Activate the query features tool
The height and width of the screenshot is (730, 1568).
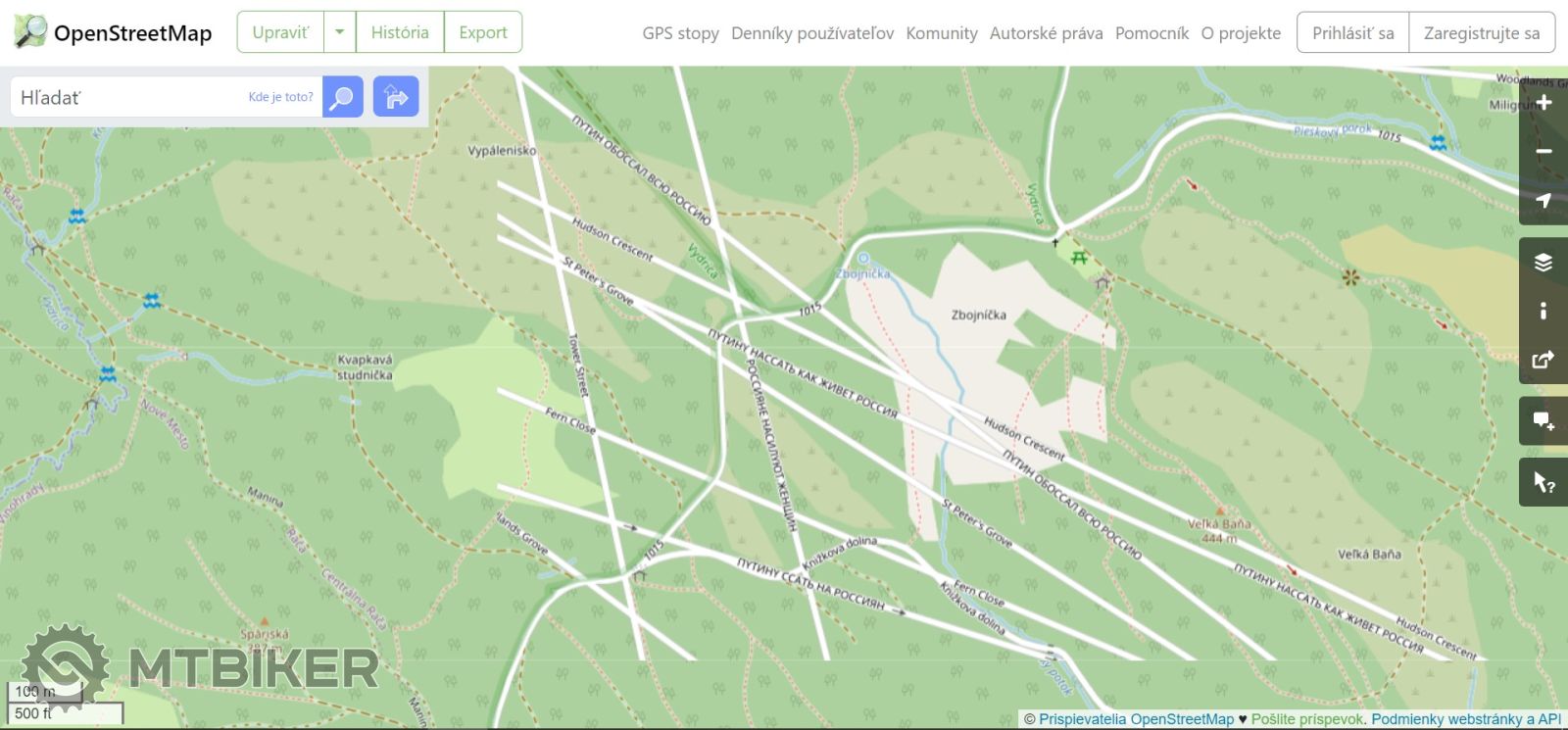coord(1543,482)
